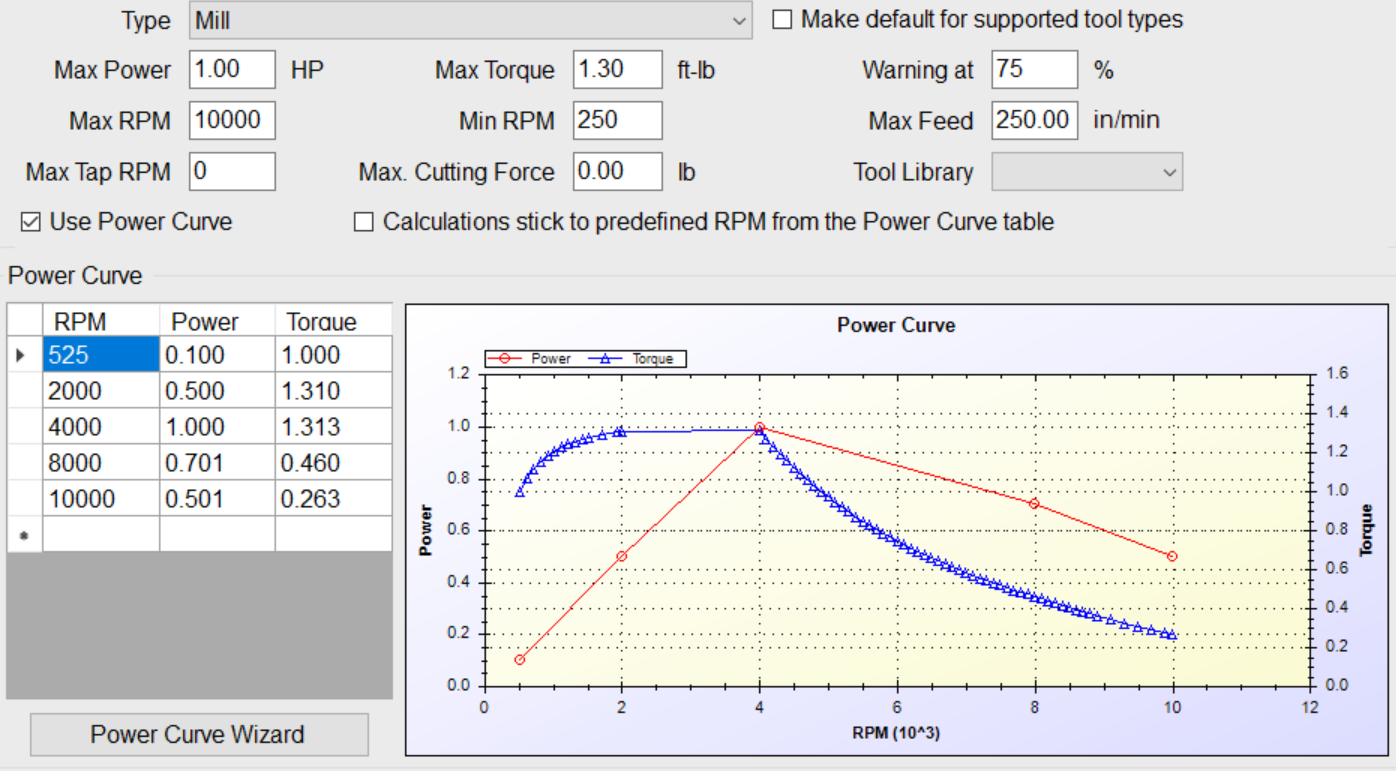The height and width of the screenshot is (771, 1396).
Task: Click the Max Power input field
Action: click(x=232, y=70)
